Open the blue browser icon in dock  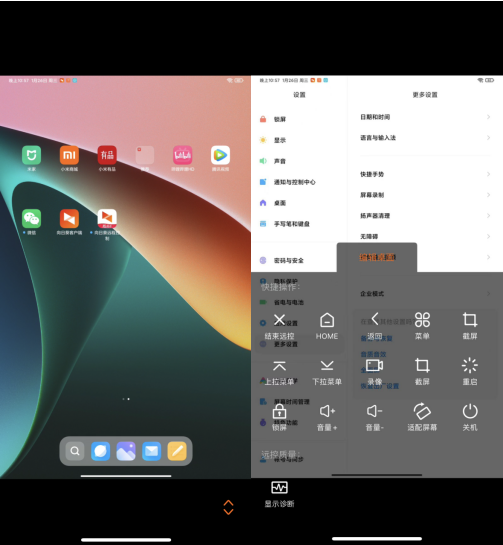click(100, 451)
